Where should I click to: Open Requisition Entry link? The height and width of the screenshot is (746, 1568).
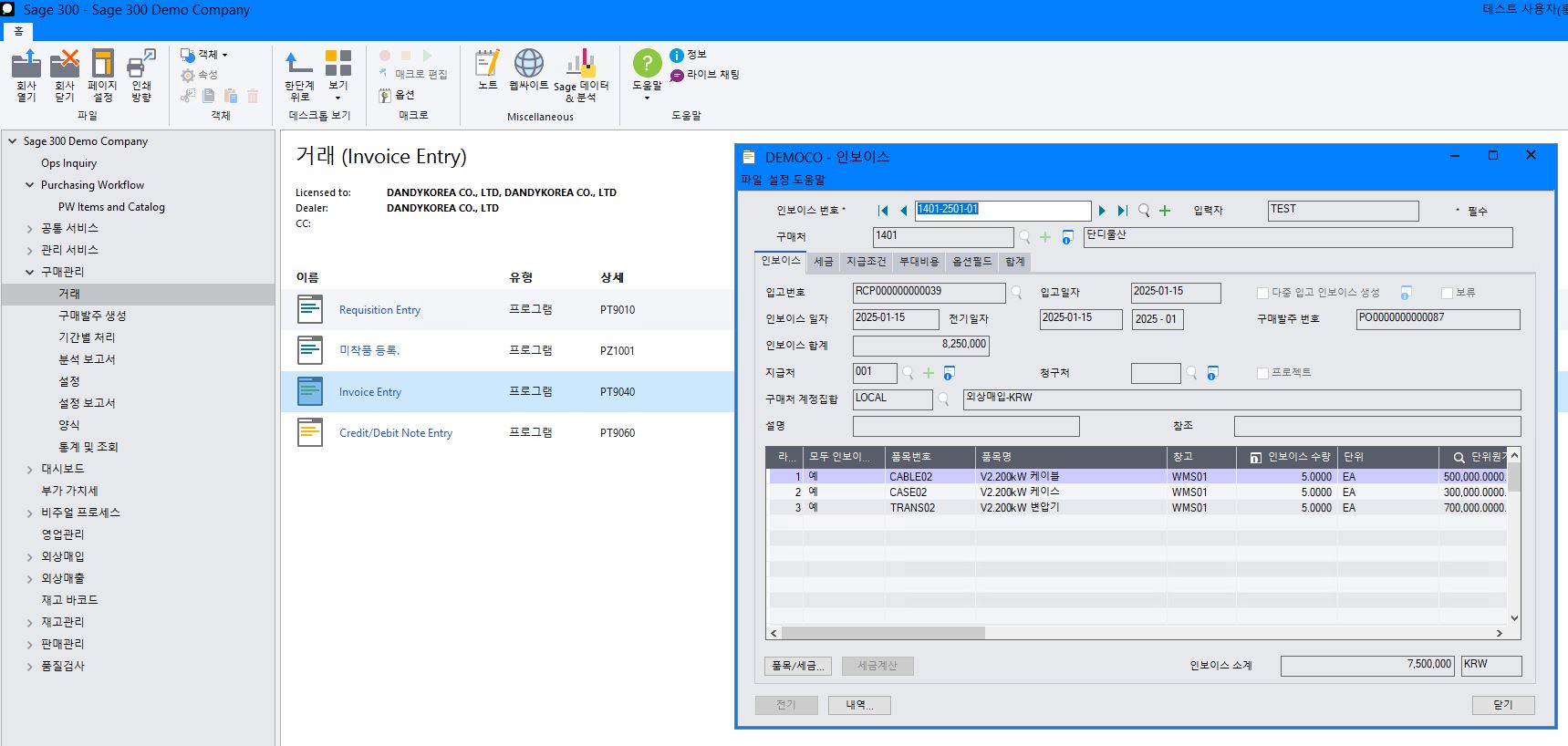click(x=379, y=310)
